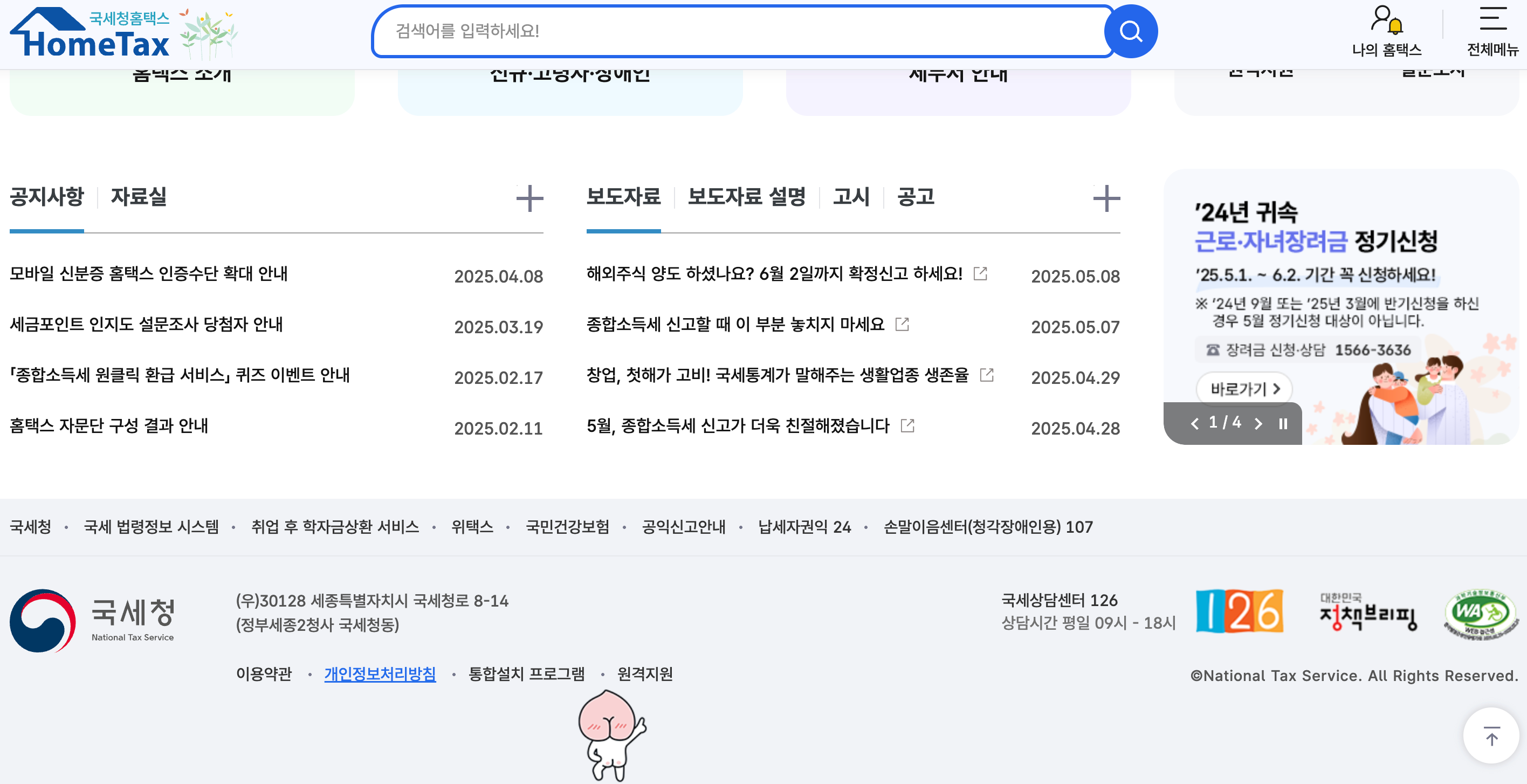Viewport: 1527px width, 784px height.
Task: Click the search keyword input field
Action: [x=741, y=31]
